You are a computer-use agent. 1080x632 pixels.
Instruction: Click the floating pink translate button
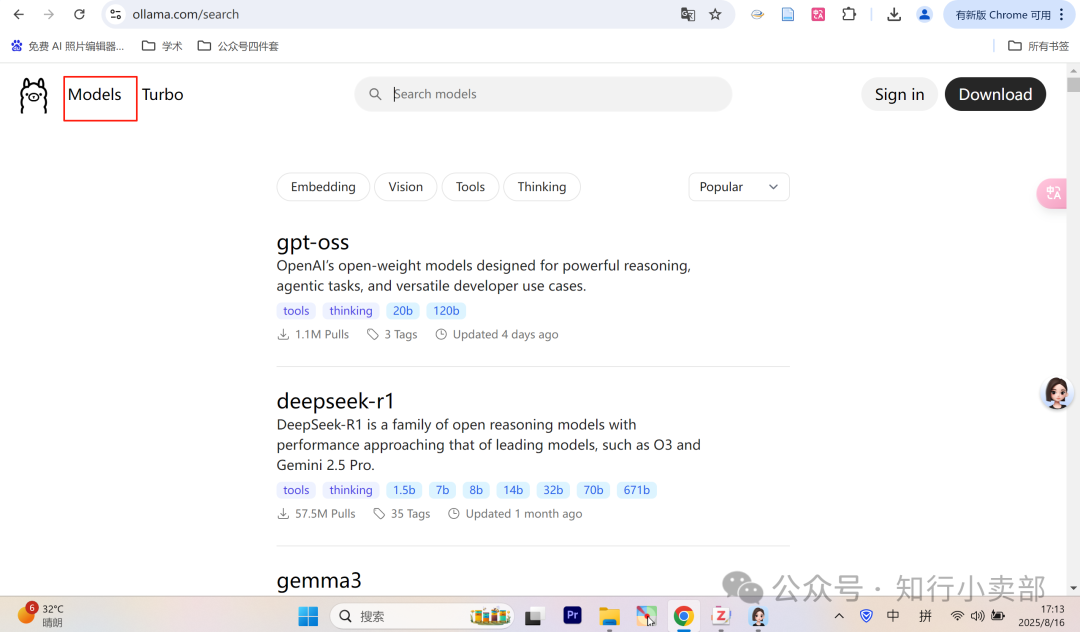[1052, 193]
